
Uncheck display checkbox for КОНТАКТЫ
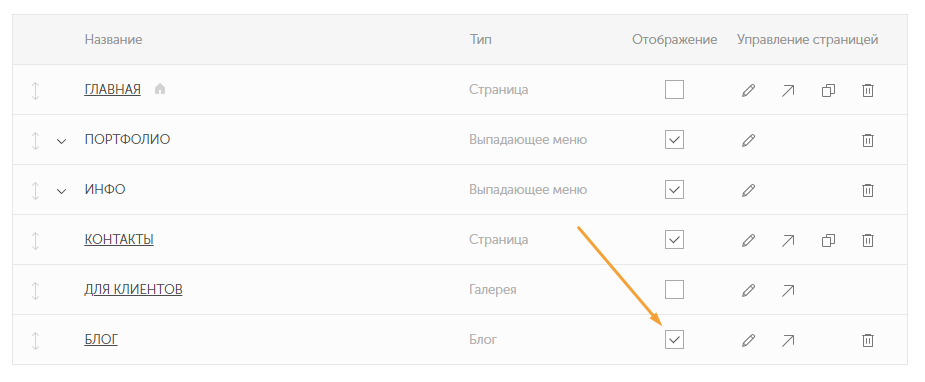pos(674,239)
